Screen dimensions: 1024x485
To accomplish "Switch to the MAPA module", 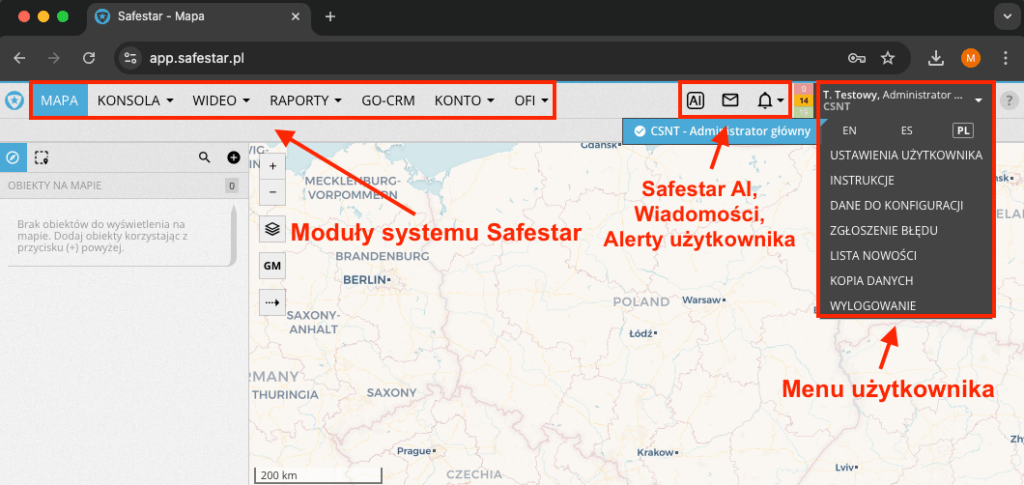I will coord(59,101).
